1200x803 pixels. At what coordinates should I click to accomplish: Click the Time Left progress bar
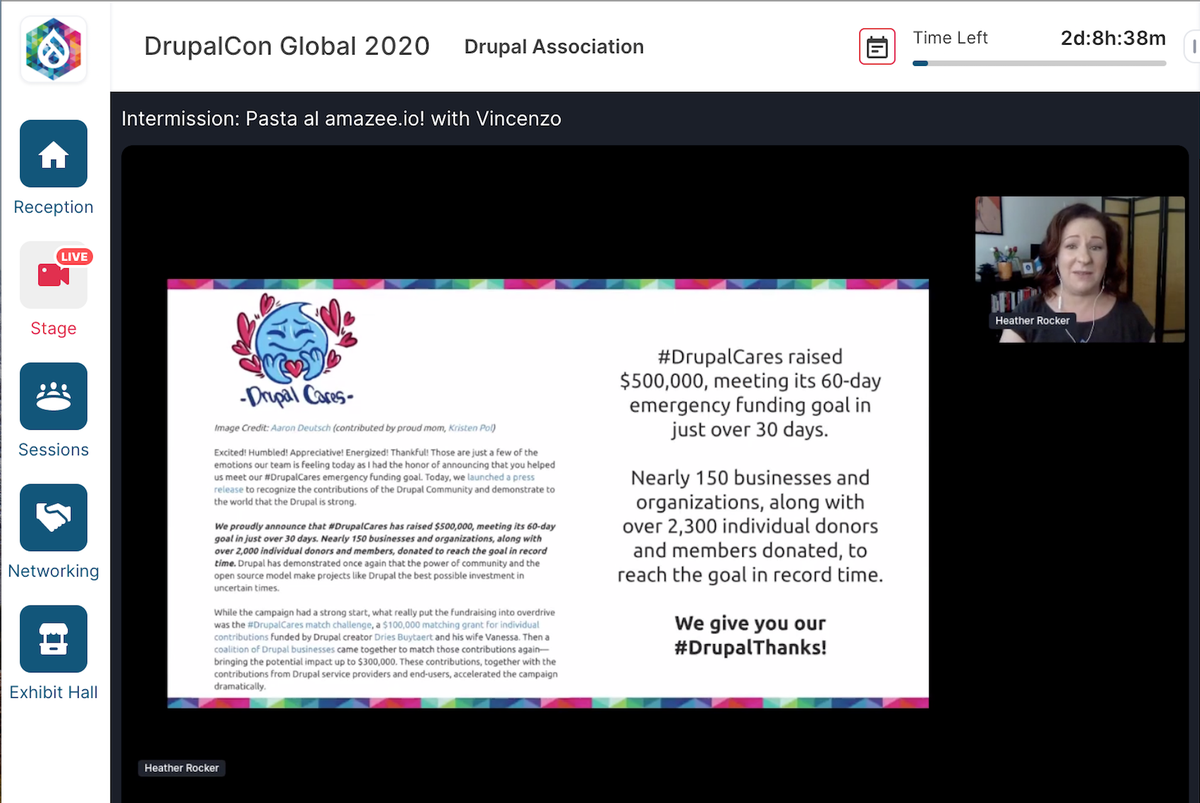click(1039, 62)
